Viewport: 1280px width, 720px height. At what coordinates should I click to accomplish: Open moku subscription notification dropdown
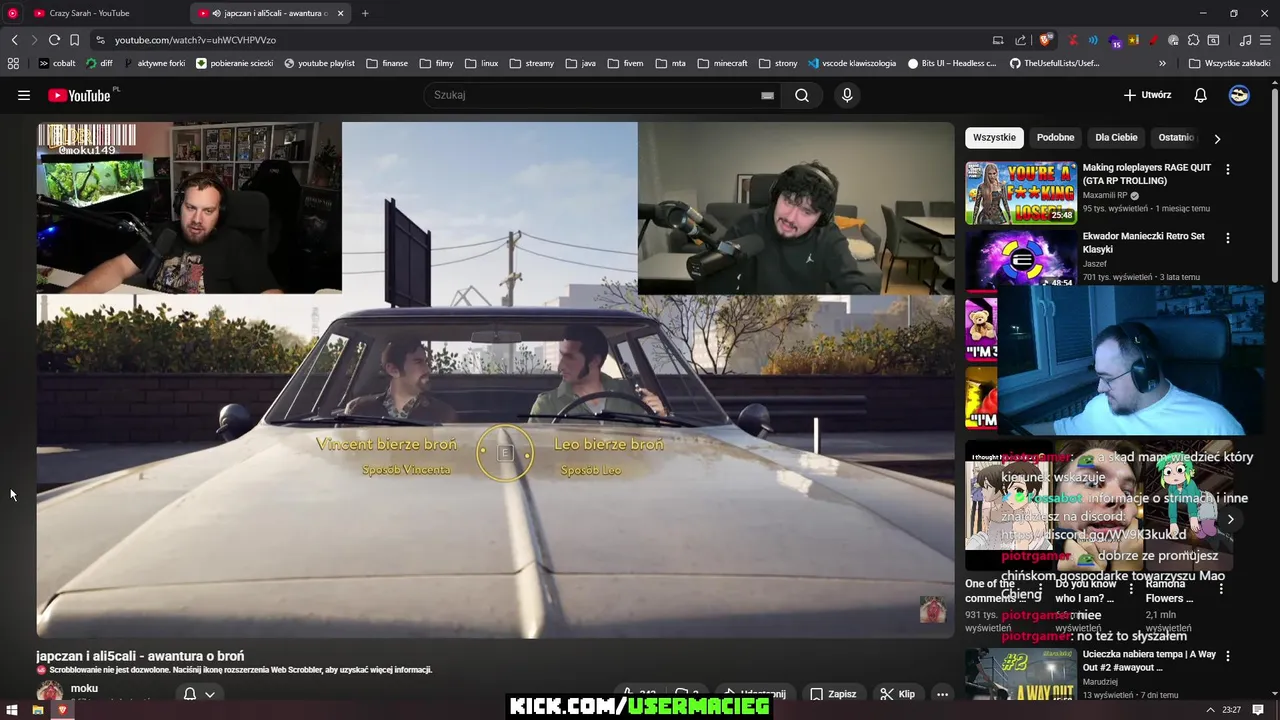(x=199, y=694)
